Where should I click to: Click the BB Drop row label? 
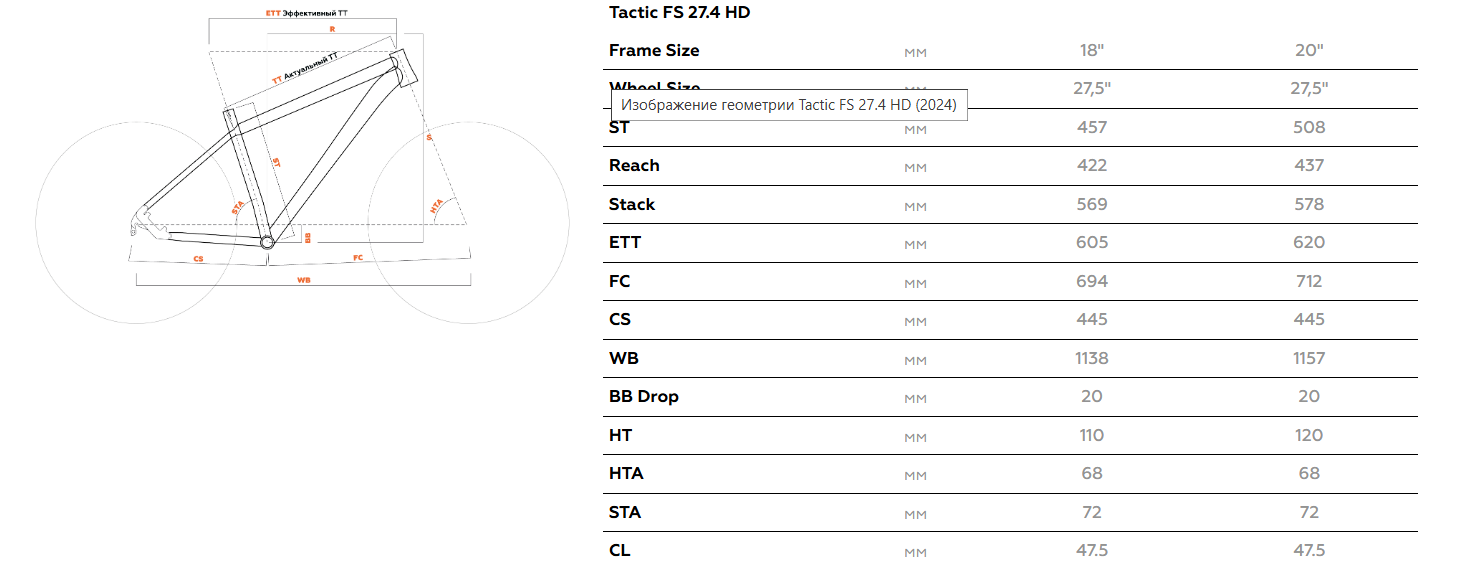(644, 396)
